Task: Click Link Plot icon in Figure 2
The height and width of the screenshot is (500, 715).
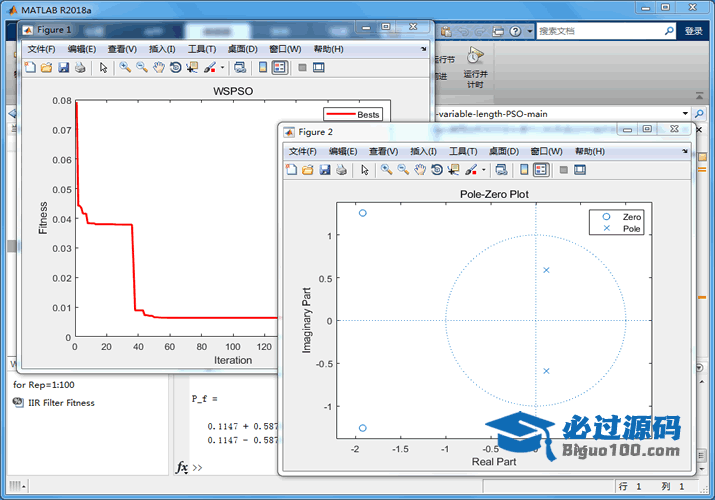Action: (x=501, y=170)
